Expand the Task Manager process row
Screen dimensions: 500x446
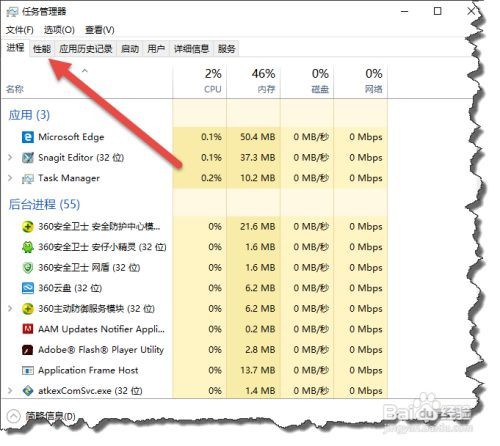(x=10, y=178)
